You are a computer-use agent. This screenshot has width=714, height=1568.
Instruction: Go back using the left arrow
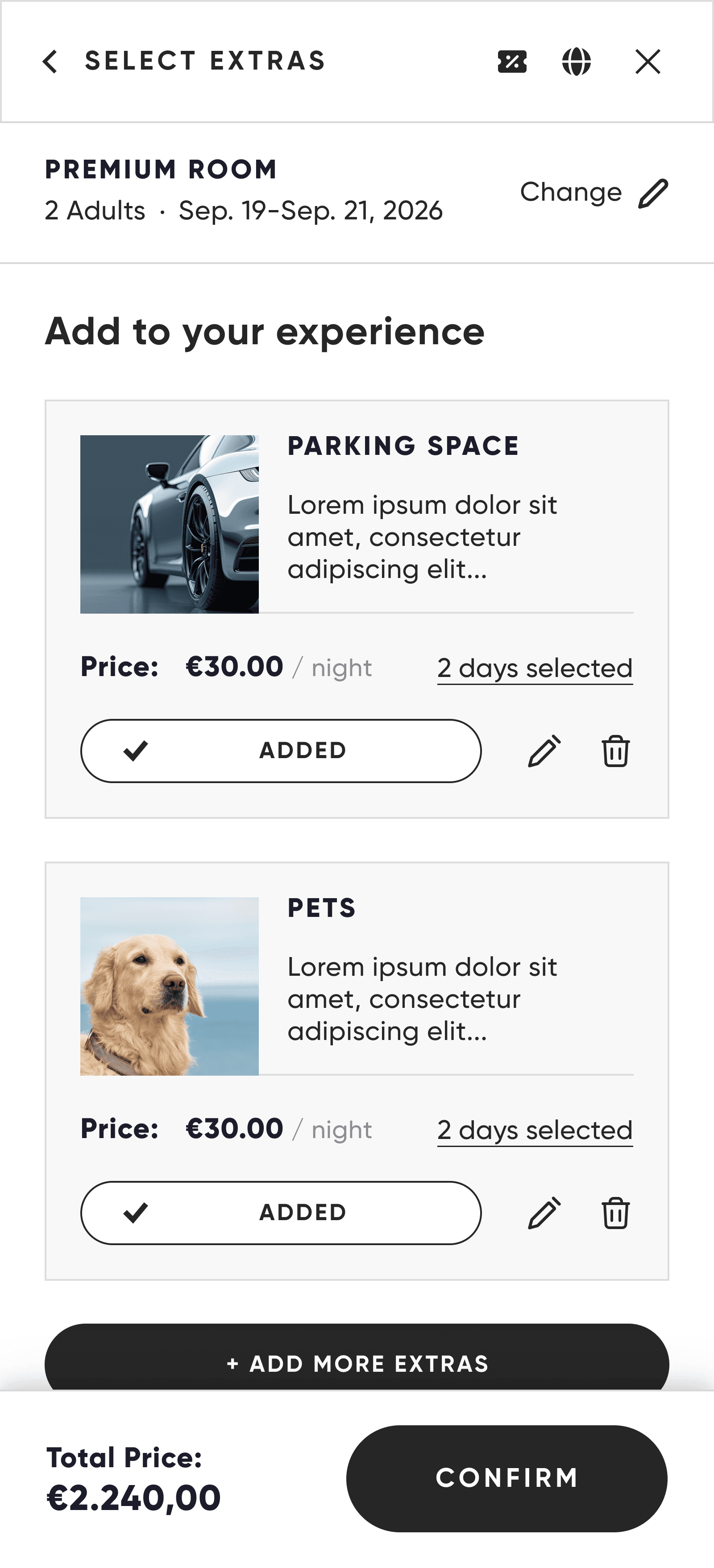click(x=50, y=62)
